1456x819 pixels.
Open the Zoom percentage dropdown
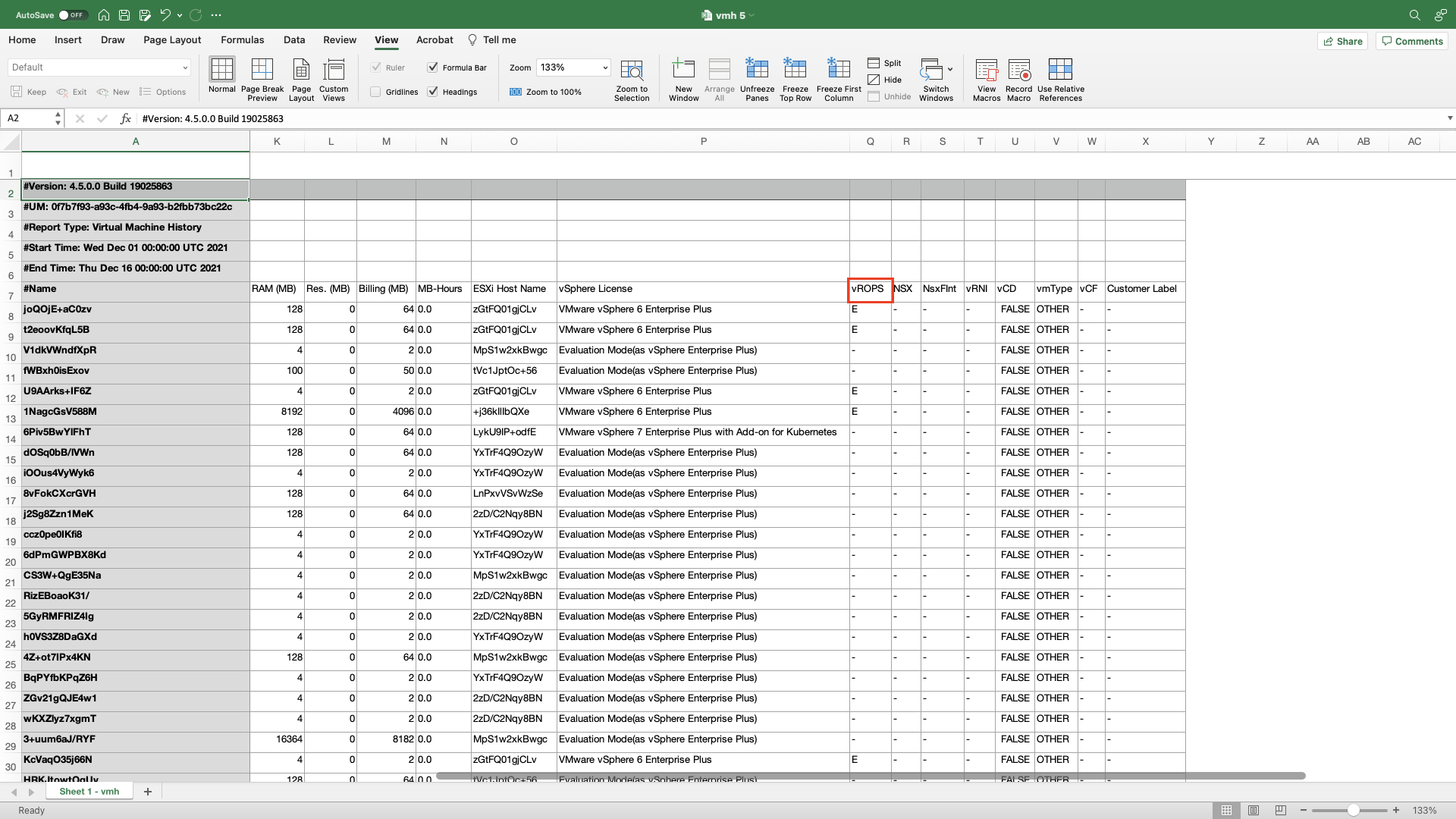coord(605,67)
